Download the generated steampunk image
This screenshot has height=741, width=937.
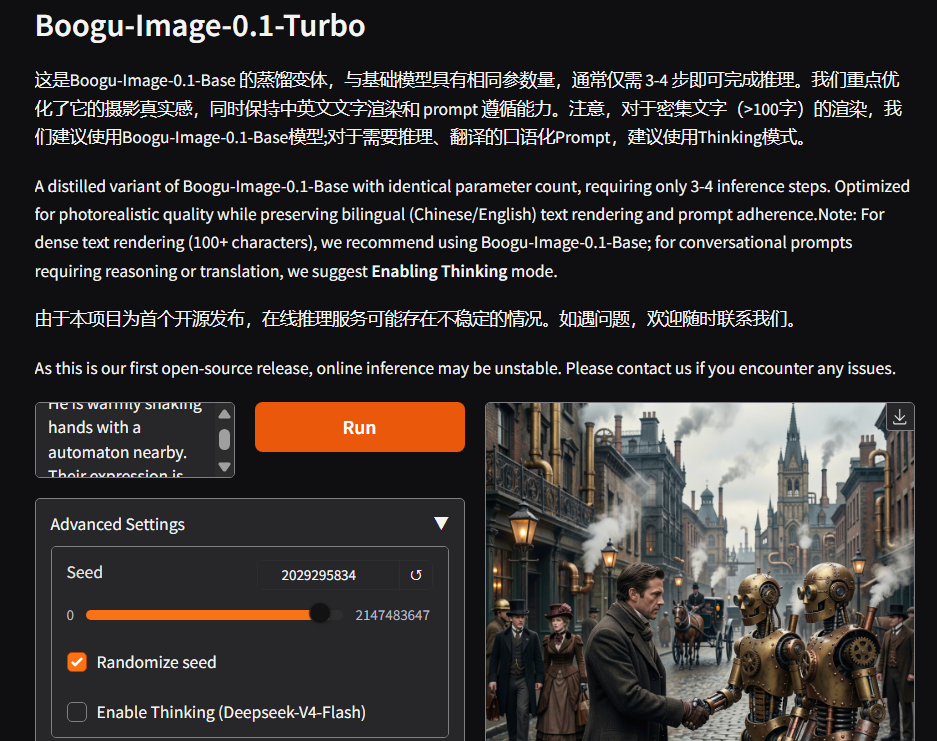899,417
